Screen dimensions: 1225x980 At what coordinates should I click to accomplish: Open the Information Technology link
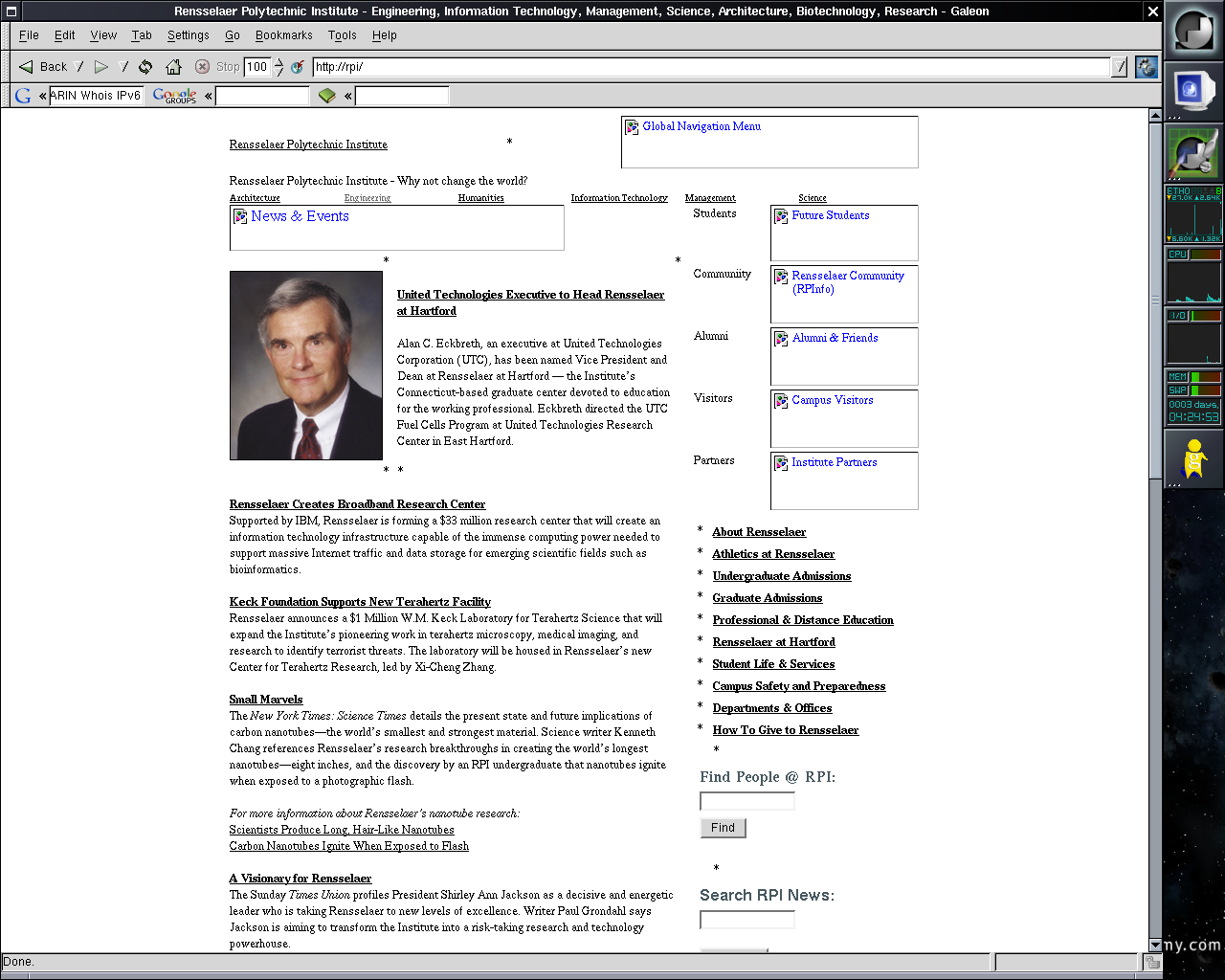coord(619,198)
